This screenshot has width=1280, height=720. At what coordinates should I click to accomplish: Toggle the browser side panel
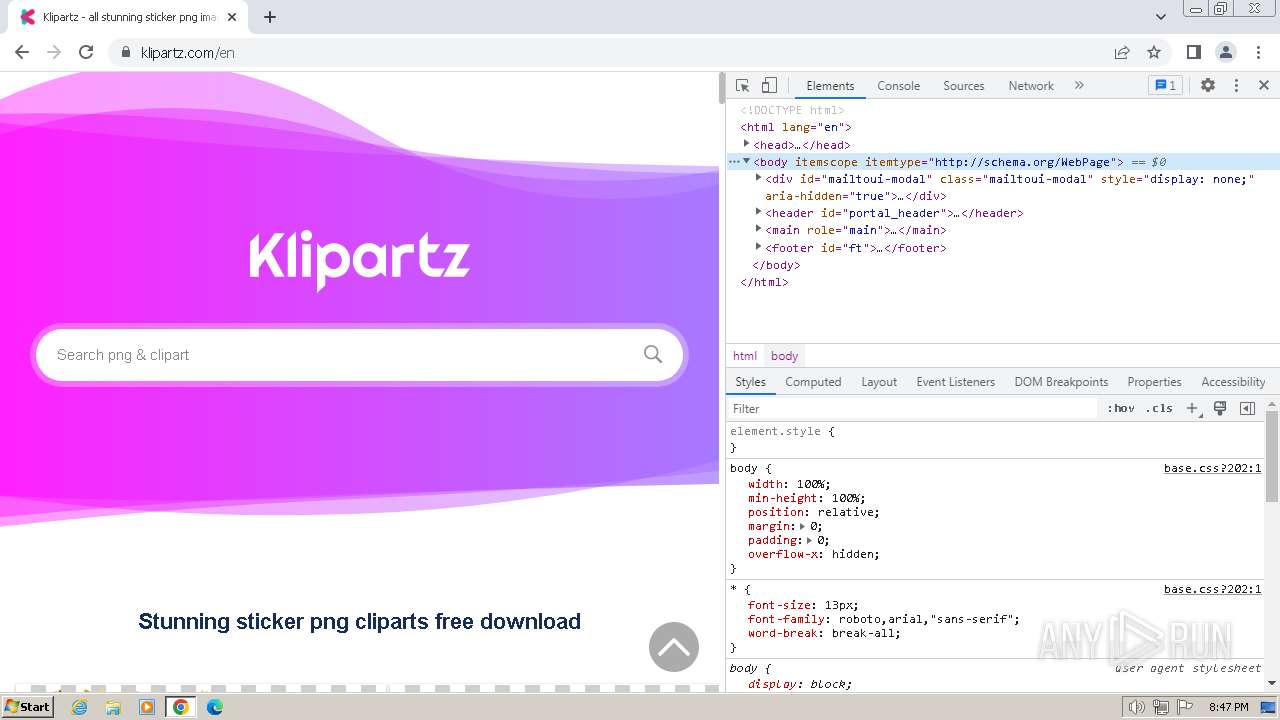click(1193, 52)
